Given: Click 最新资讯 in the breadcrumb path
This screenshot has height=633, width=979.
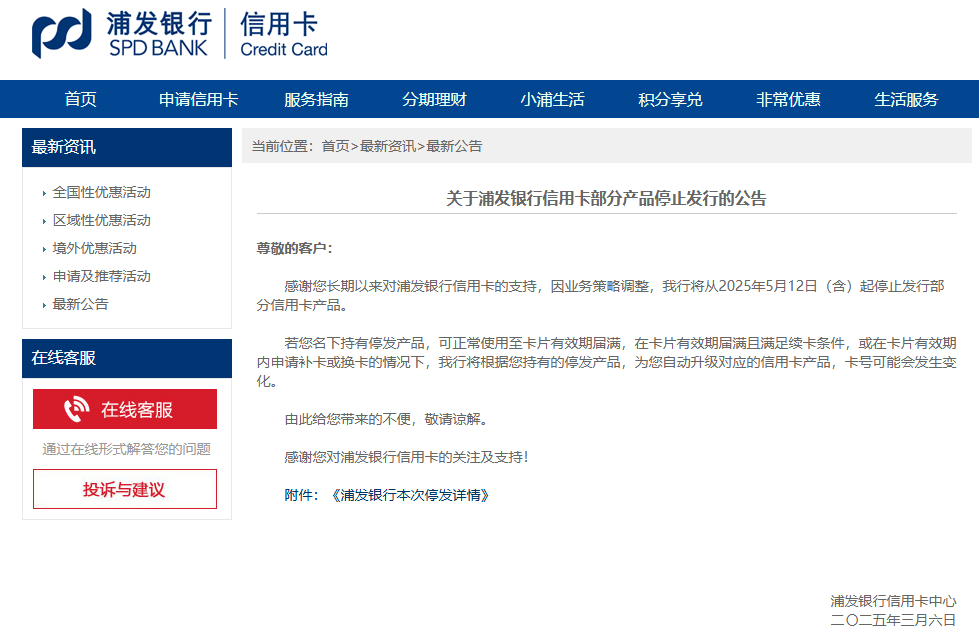Looking at the screenshot, I should coord(388,146).
